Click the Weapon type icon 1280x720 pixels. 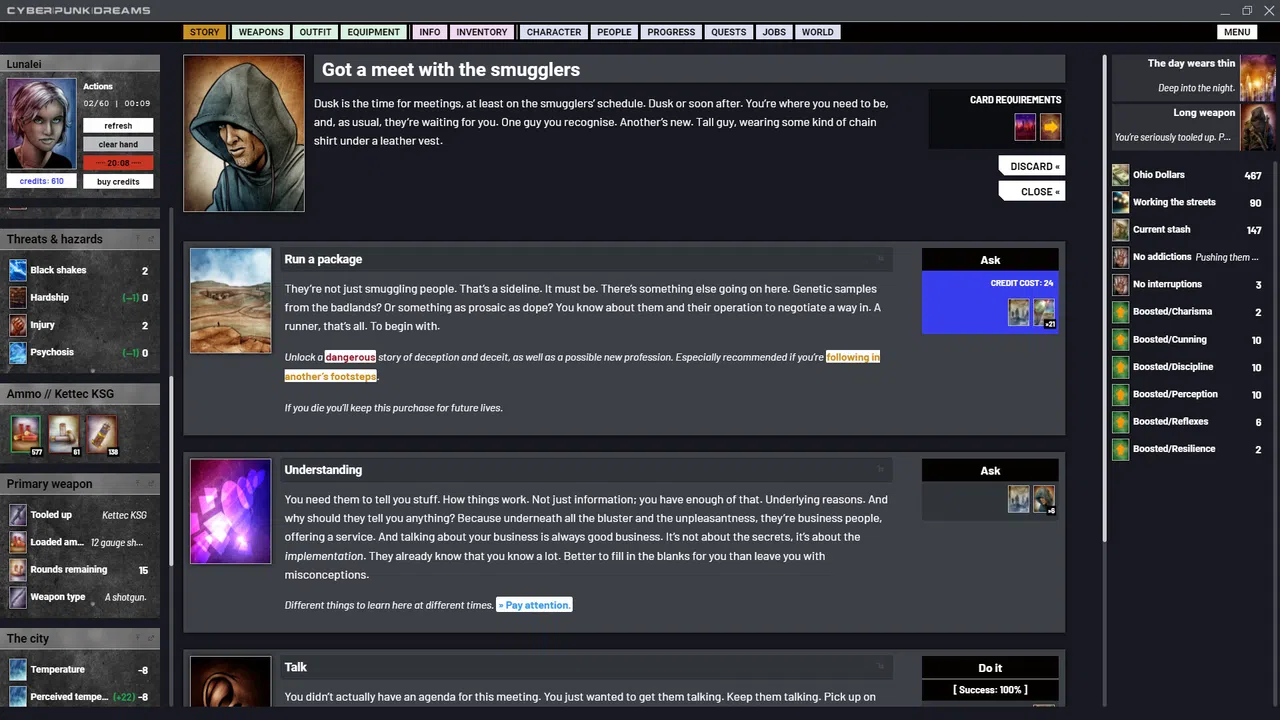(x=18, y=597)
